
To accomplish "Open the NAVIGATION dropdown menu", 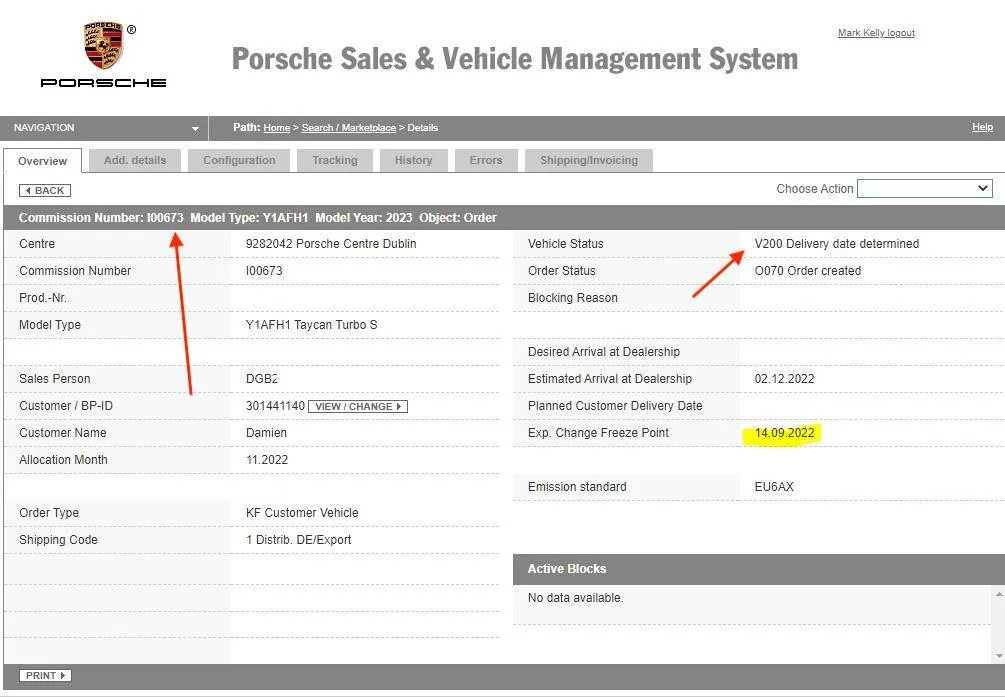I will [104, 128].
